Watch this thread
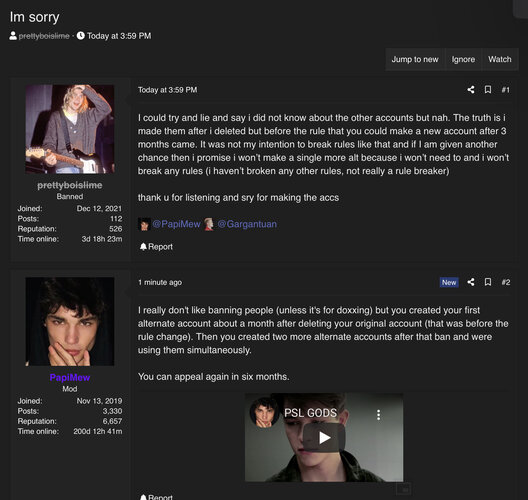 point(500,59)
